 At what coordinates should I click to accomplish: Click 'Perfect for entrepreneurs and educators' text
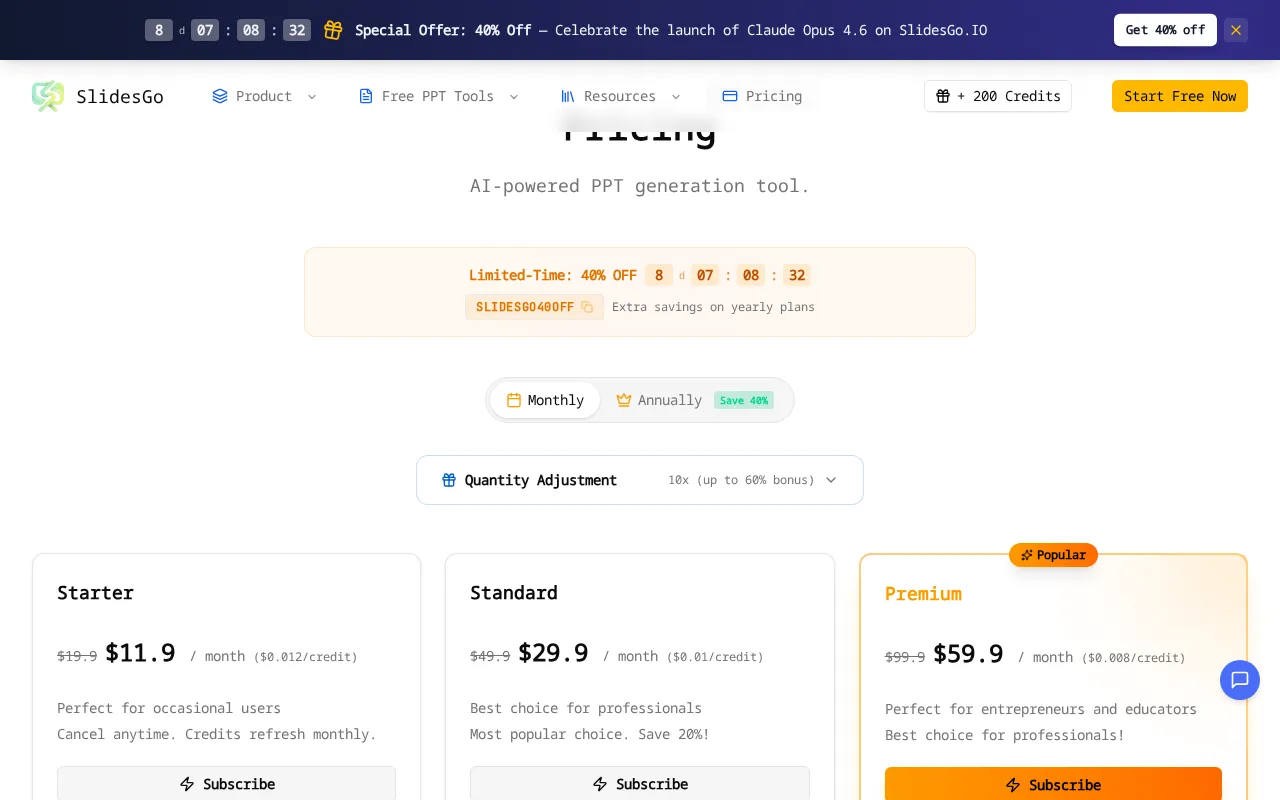pos(1041,709)
